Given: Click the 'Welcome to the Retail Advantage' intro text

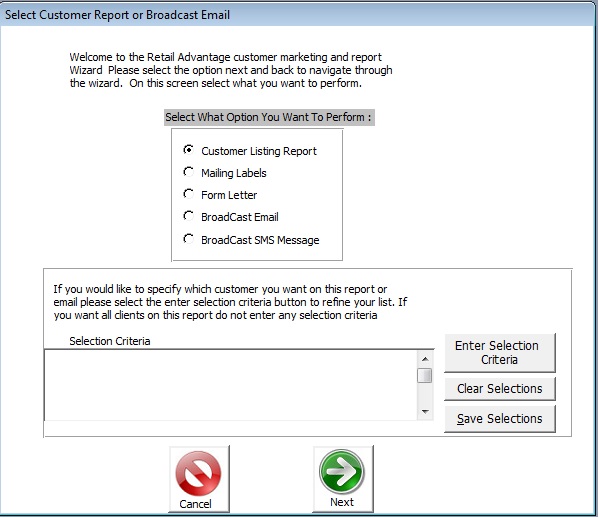Looking at the screenshot, I should tap(231, 70).
